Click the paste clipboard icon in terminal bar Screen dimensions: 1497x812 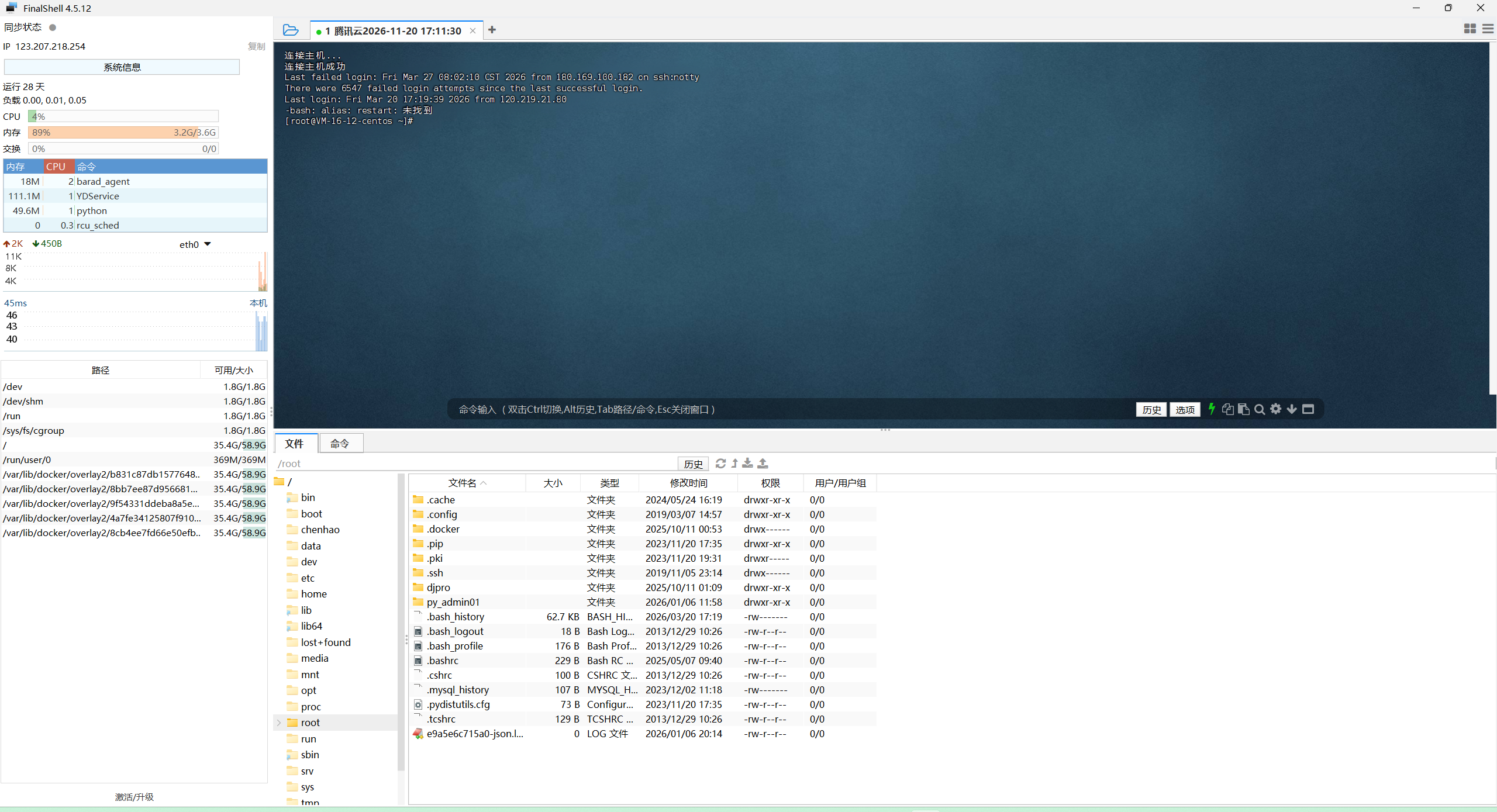1244,409
